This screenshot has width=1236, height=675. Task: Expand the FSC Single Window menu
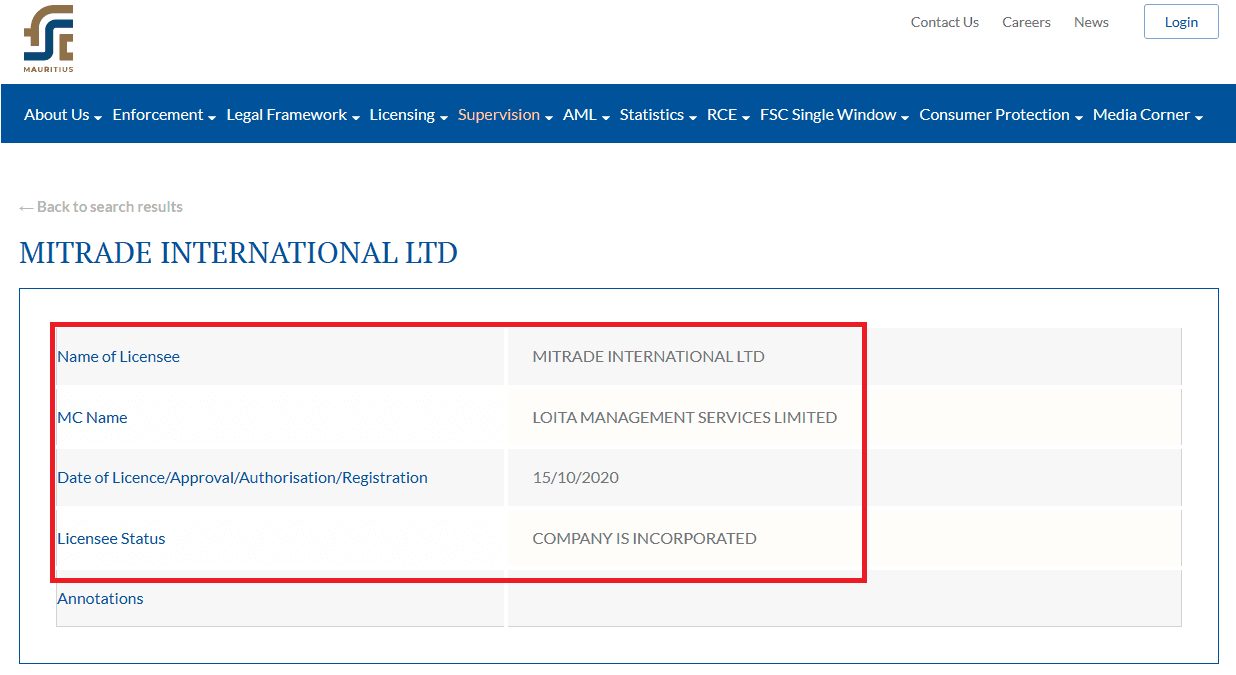pos(834,115)
